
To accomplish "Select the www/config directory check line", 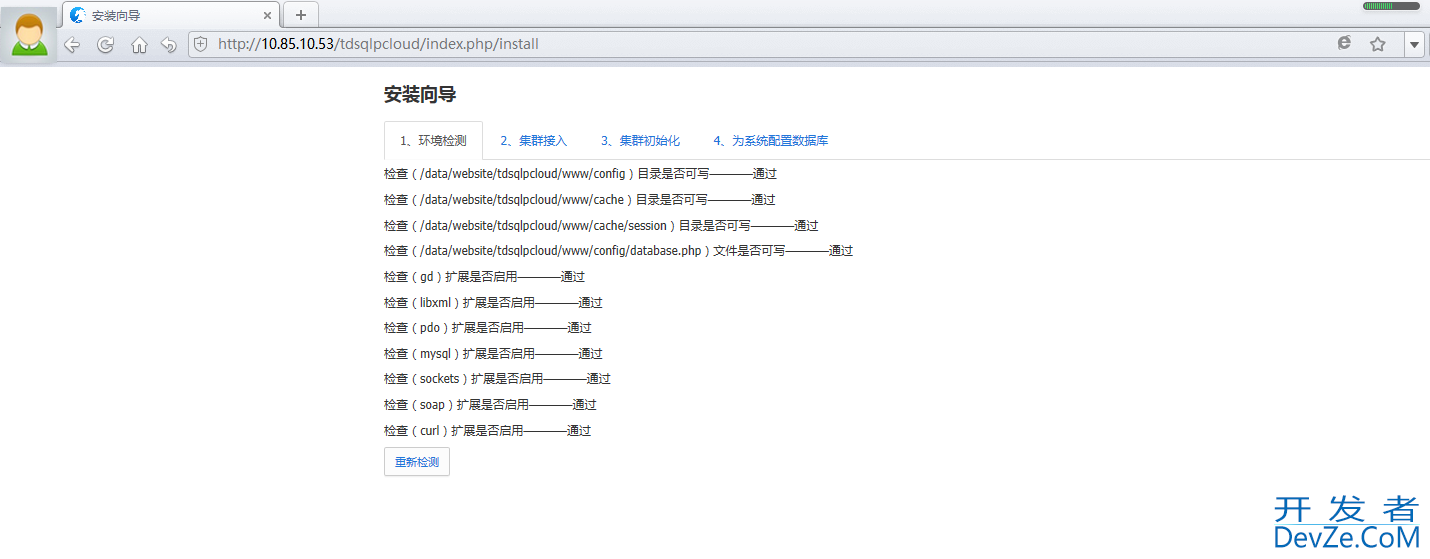I will pos(580,174).
